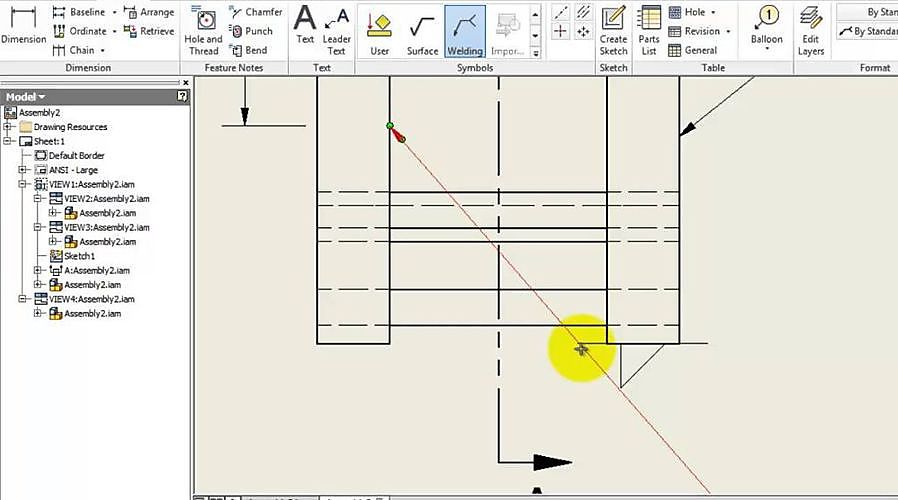The width and height of the screenshot is (898, 500).
Task: Open the Baseline dimension dropdown arrow
Action: click(x=114, y=13)
